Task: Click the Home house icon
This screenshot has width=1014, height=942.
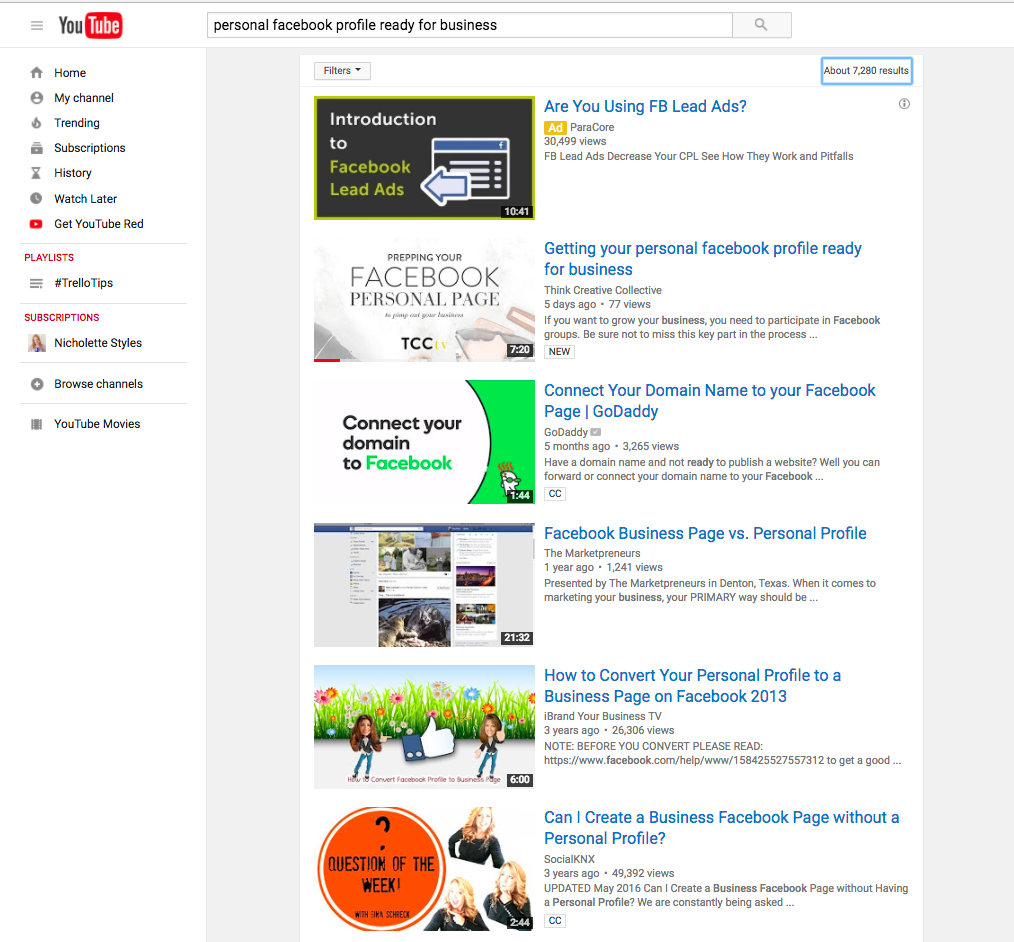Action: pyautogui.click(x=36, y=72)
